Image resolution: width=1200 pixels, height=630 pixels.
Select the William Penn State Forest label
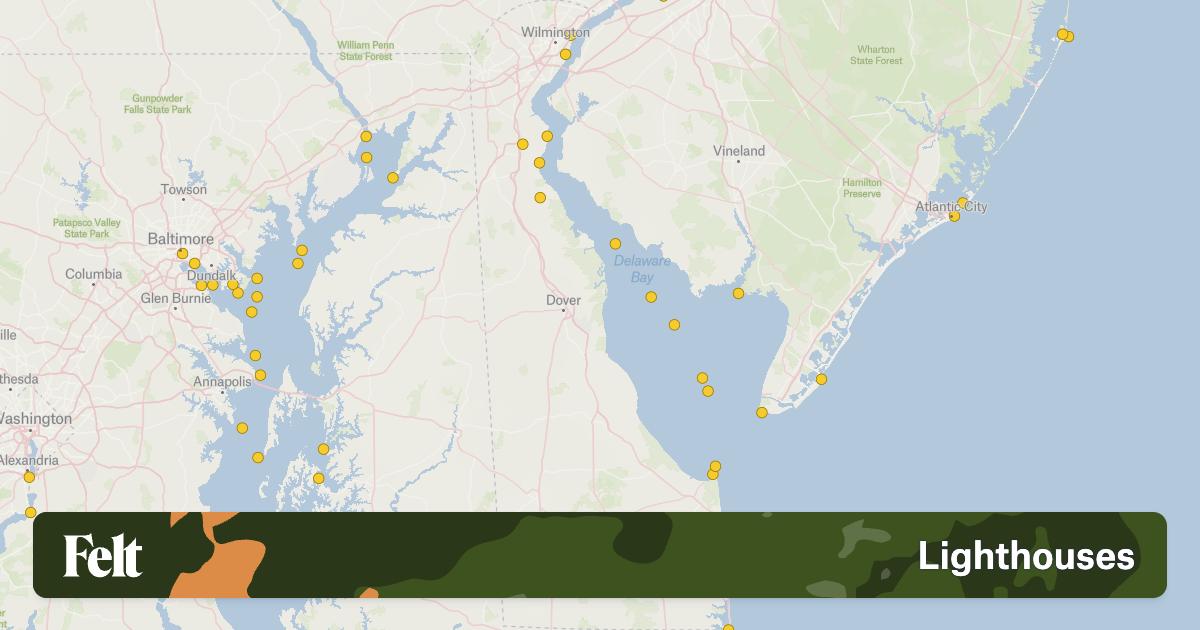[366, 49]
